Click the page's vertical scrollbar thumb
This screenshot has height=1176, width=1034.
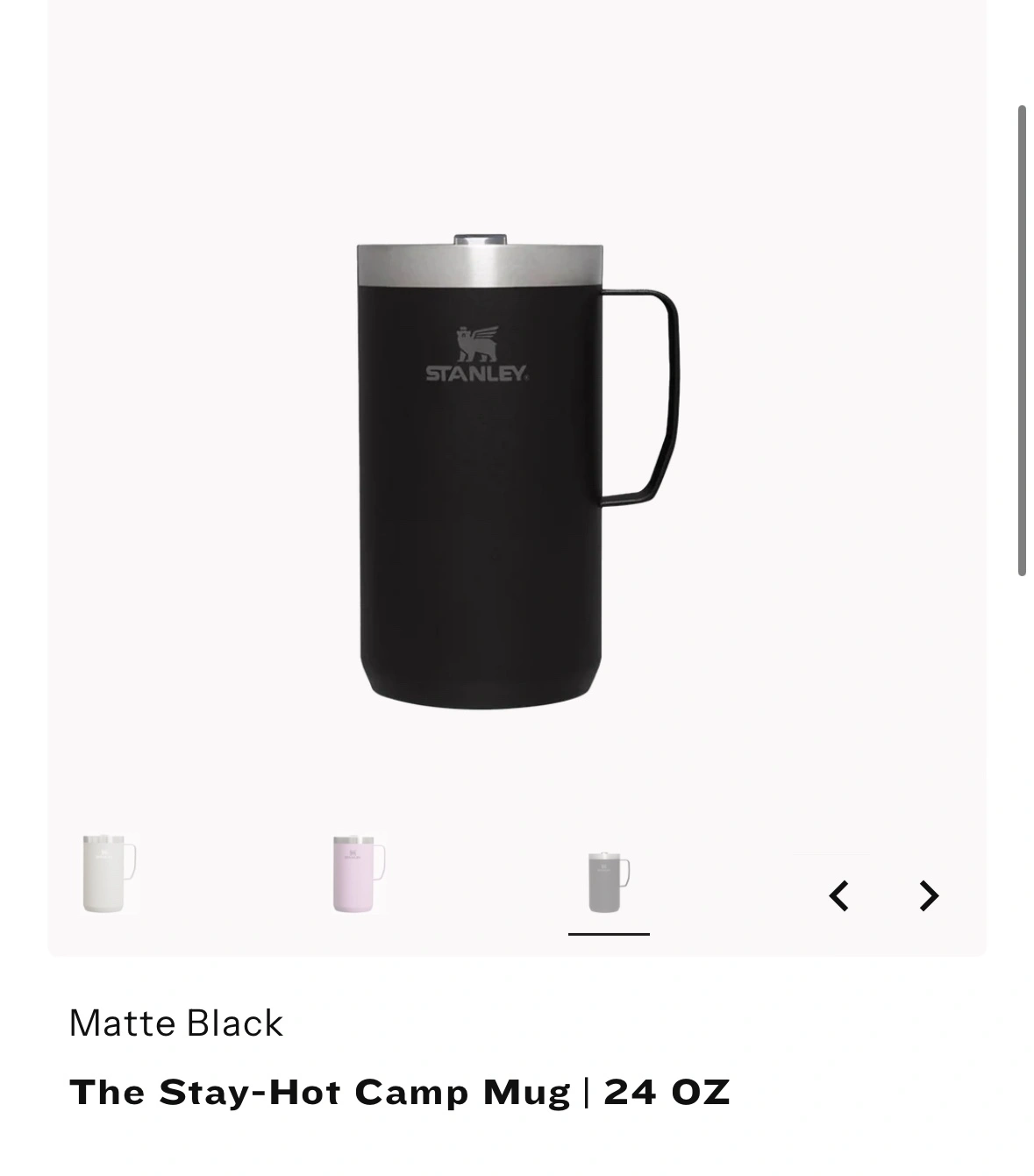[x=1022, y=340]
